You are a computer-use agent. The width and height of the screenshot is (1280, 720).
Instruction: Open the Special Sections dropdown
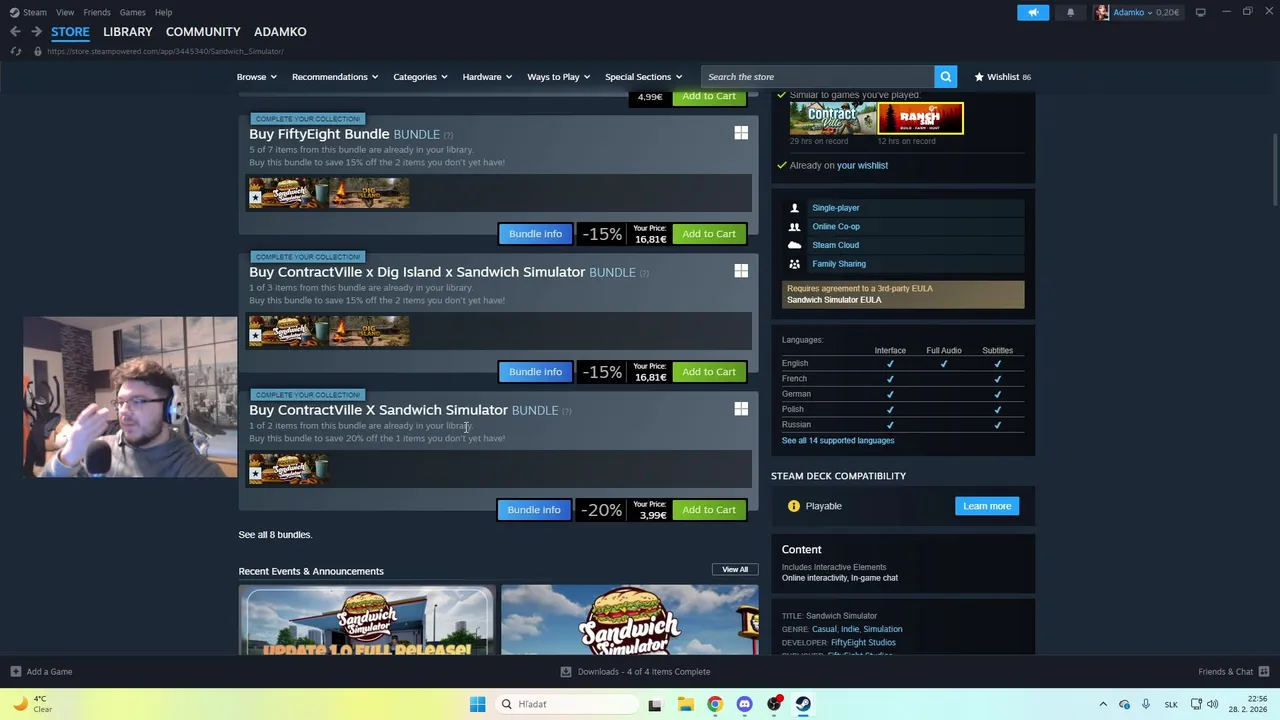pyautogui.click(x=643, y=77)
